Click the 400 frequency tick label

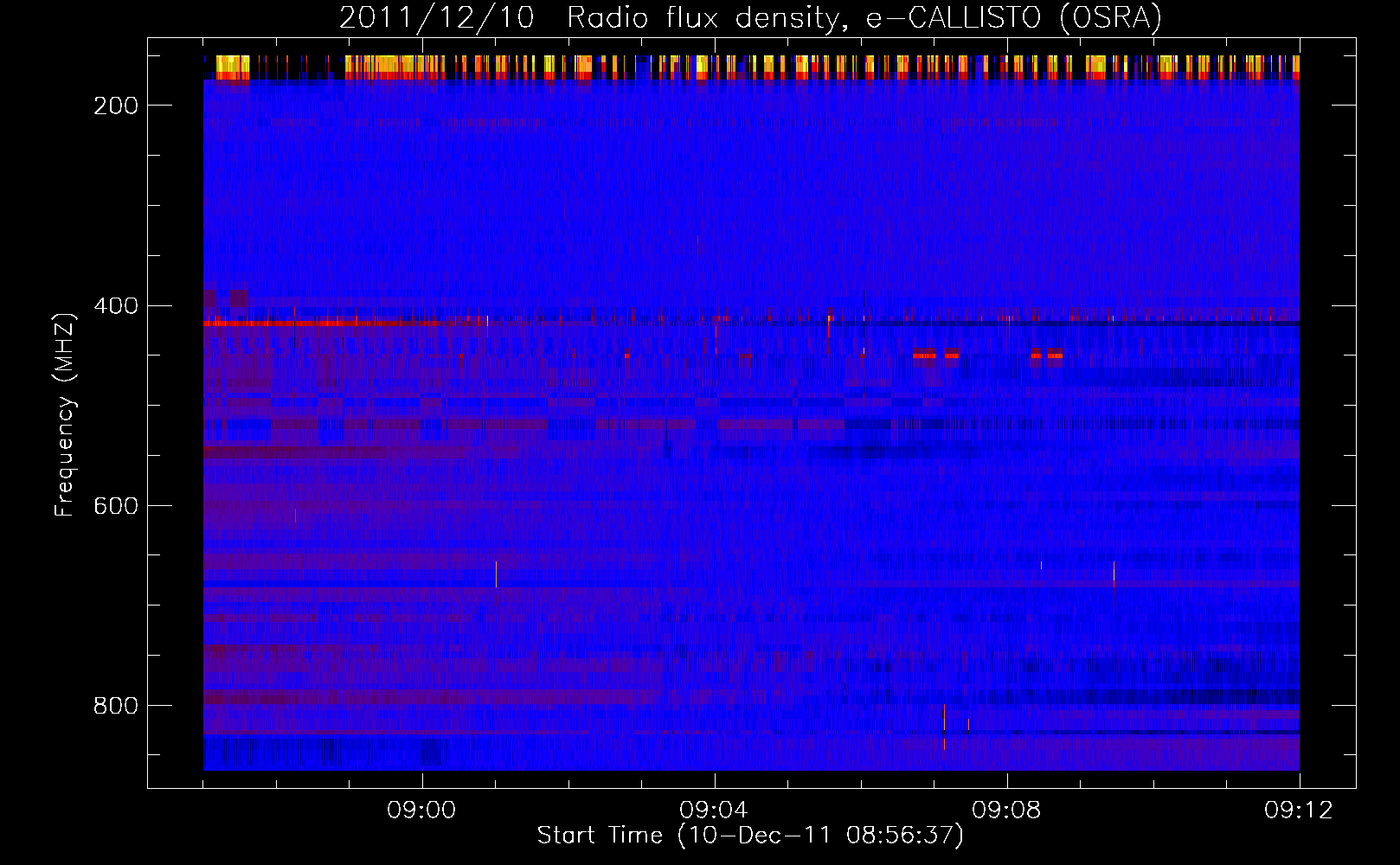click(x=116, y=306)
